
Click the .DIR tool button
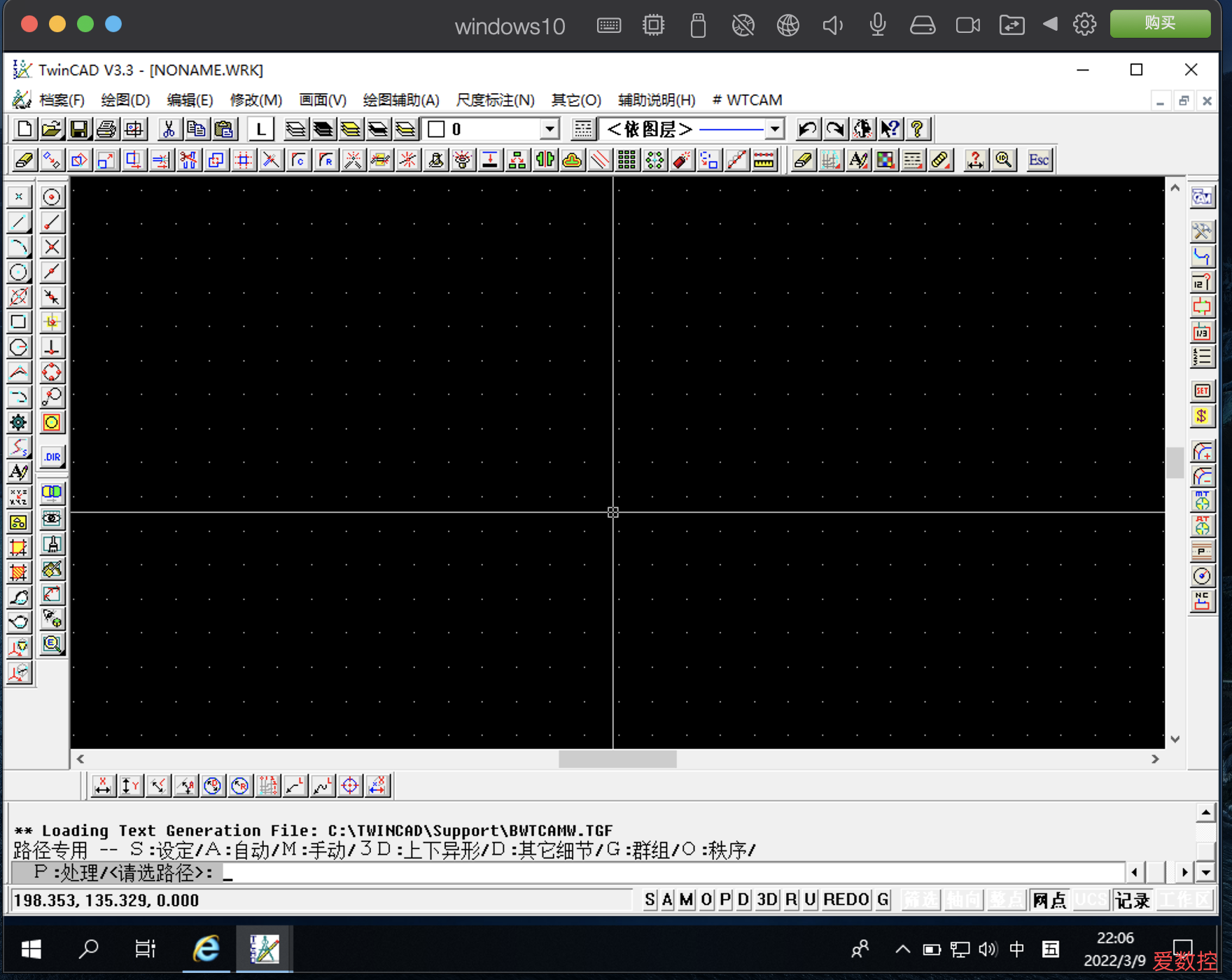click(x=52, y=457)
